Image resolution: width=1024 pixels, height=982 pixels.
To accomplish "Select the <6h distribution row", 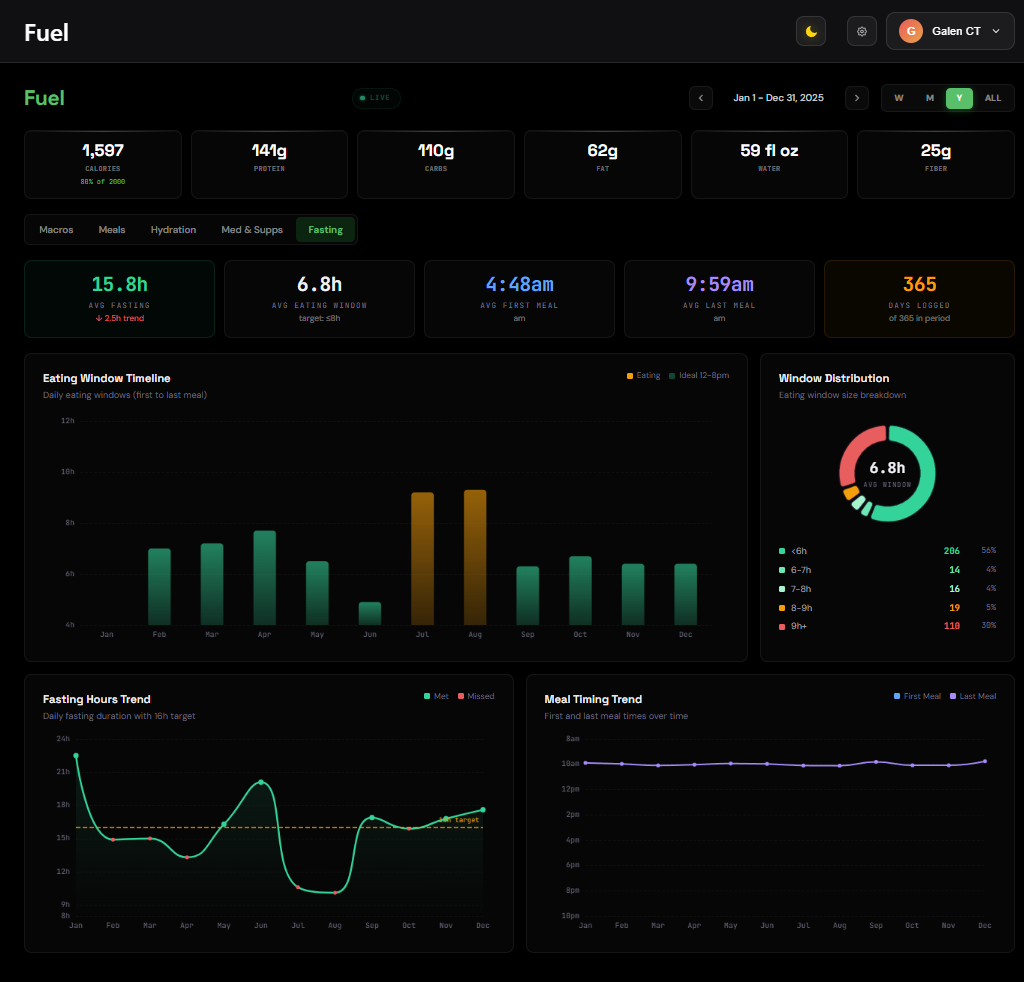I will [888, 551].
